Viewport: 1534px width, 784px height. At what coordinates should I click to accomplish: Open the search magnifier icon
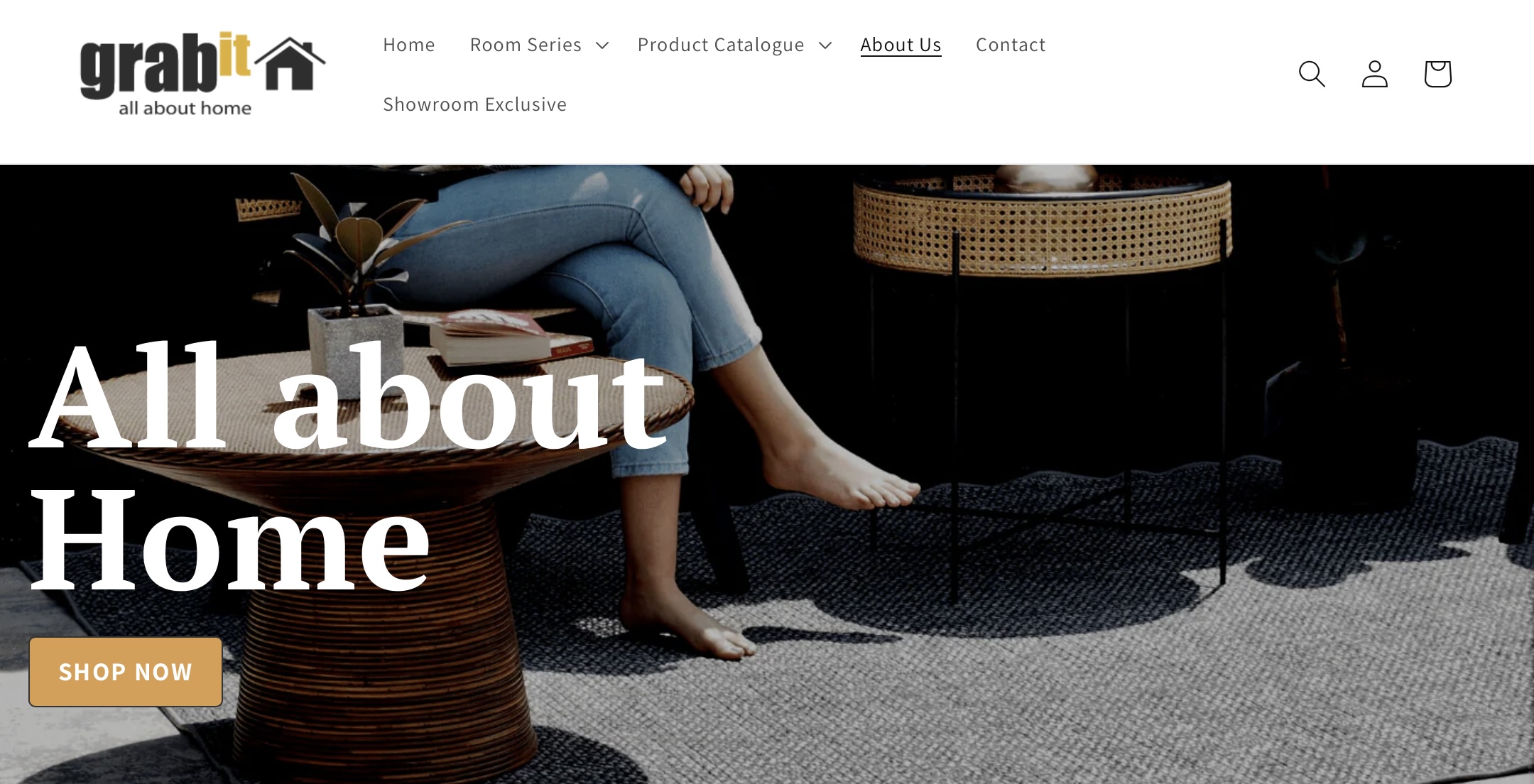point(1312,74)
